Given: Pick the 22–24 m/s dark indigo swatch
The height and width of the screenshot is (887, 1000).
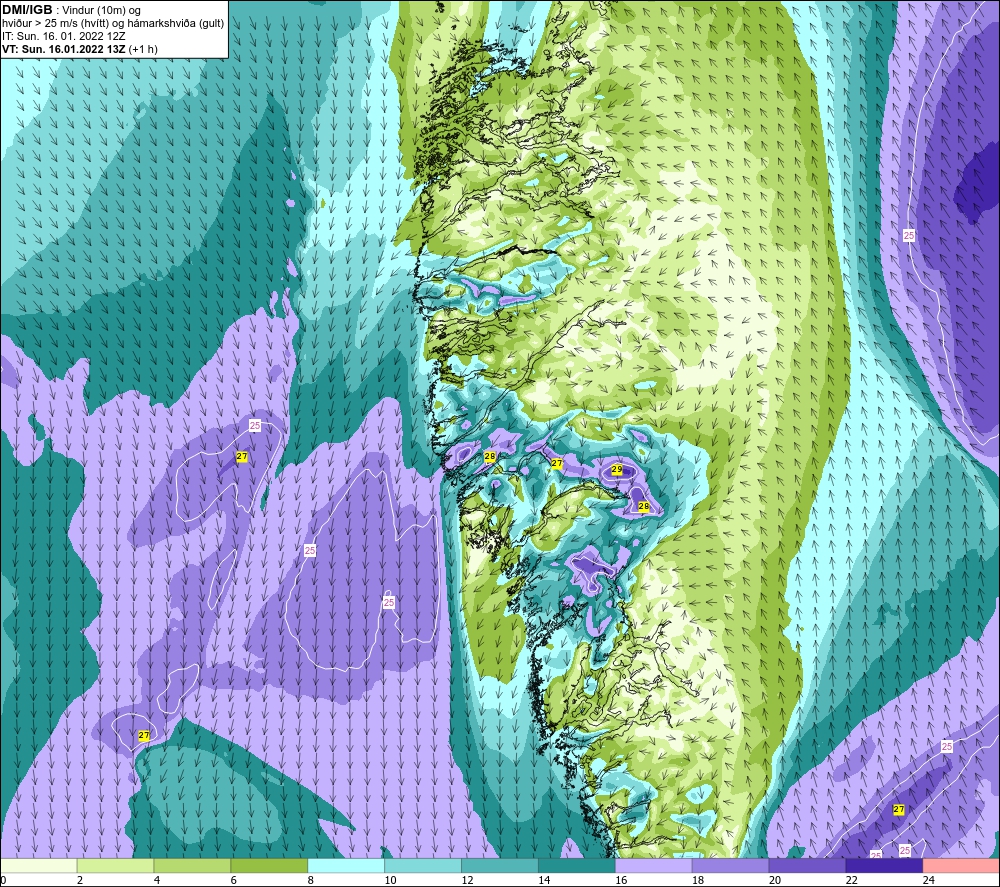Looking at the screenshot, I should coord(884,865).
